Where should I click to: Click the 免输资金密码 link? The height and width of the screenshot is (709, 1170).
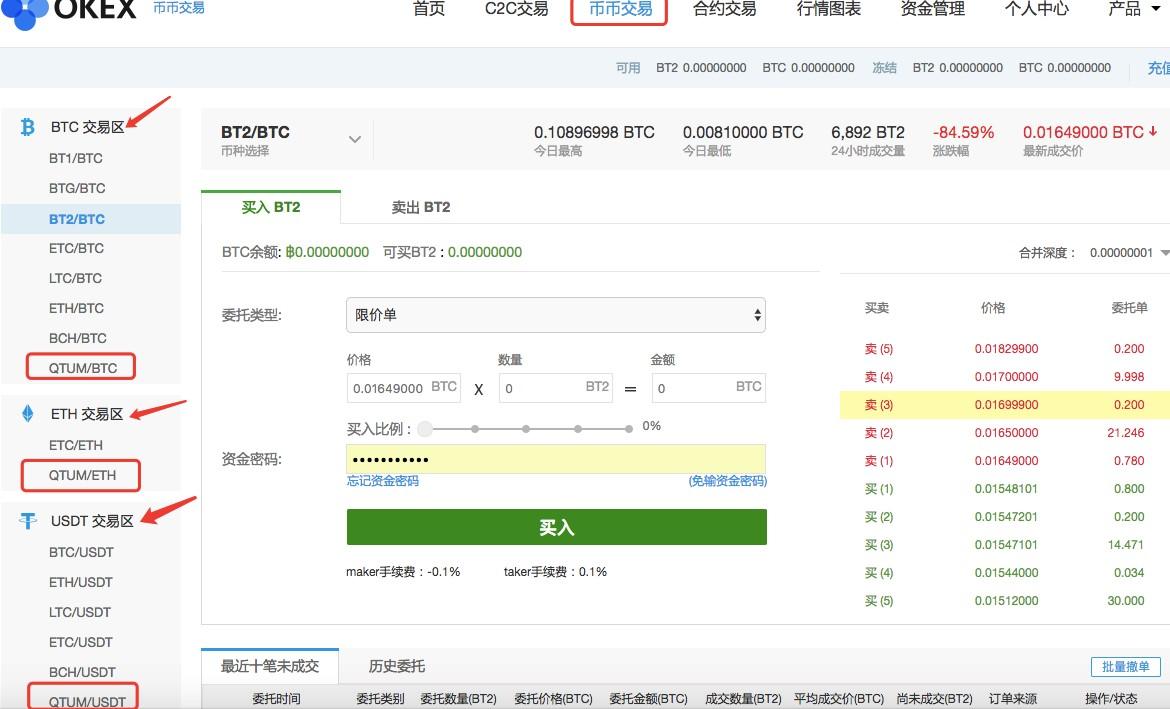(x=728, y=481)
